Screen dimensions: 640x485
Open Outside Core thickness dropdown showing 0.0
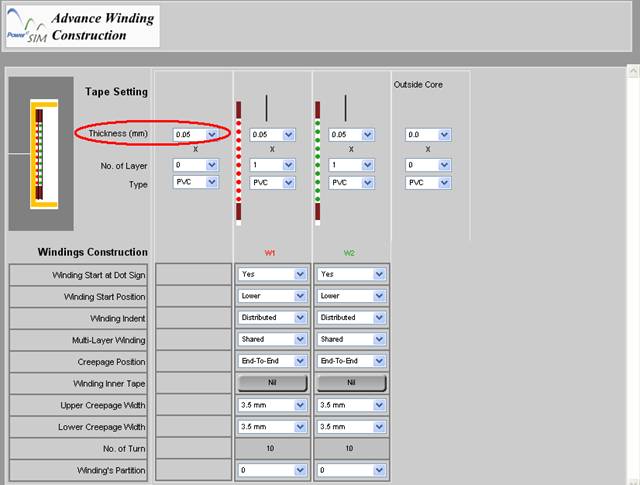428,135
